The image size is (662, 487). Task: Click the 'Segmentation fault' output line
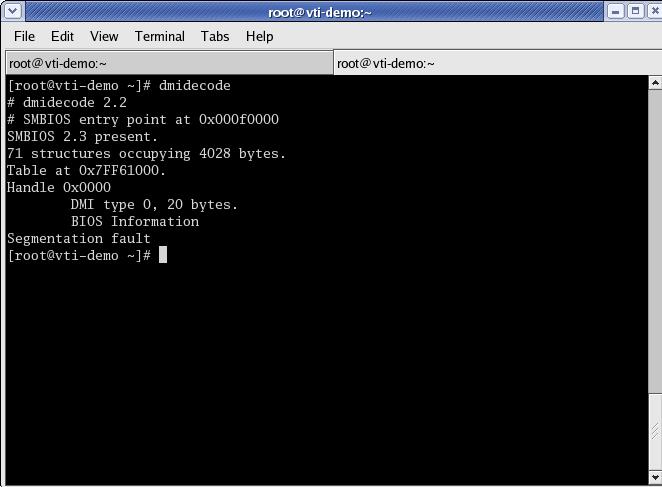point(78,238)
